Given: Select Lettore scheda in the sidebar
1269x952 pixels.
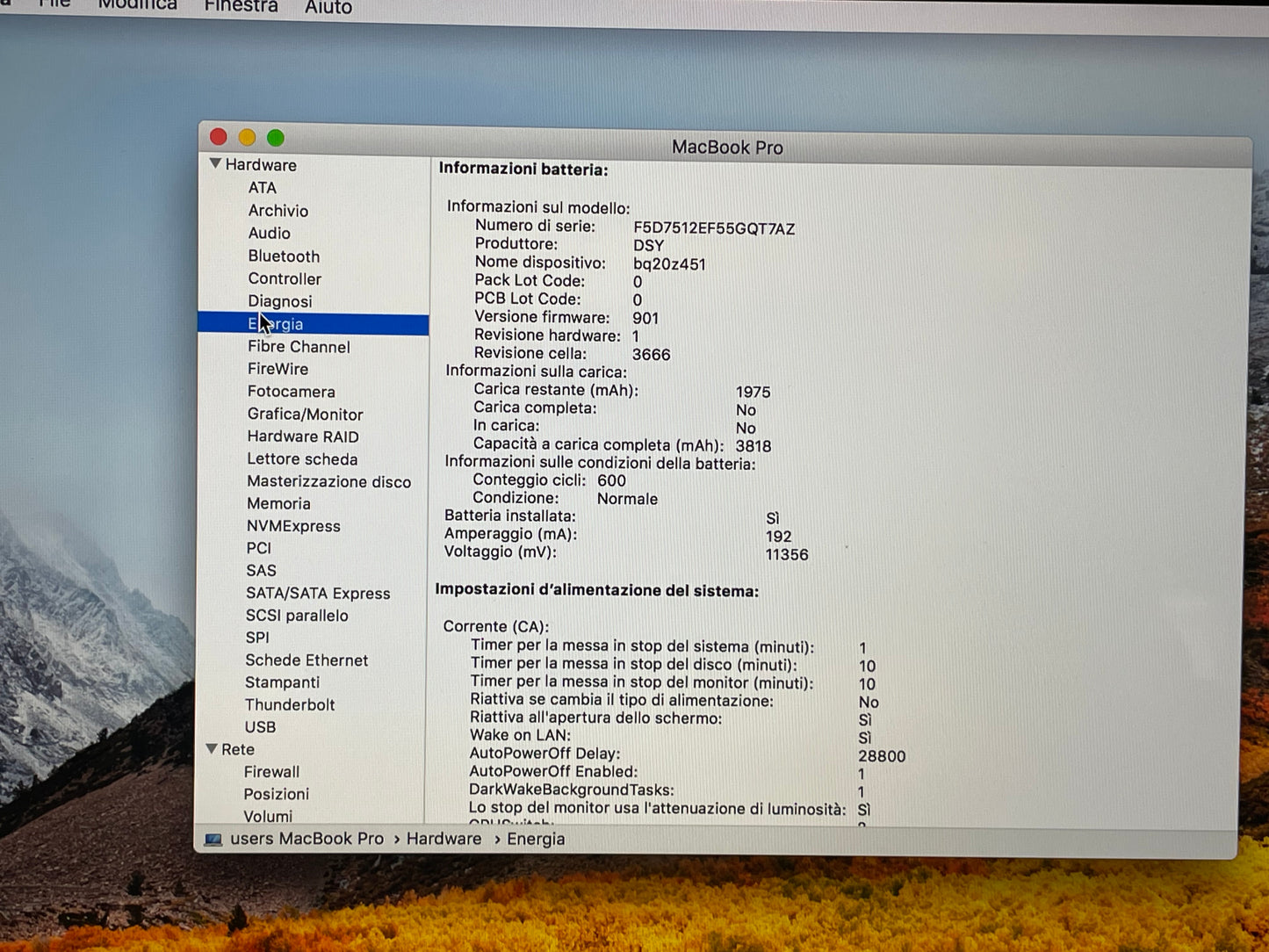Looking at the screenshot, I should [x=302, y=459].
